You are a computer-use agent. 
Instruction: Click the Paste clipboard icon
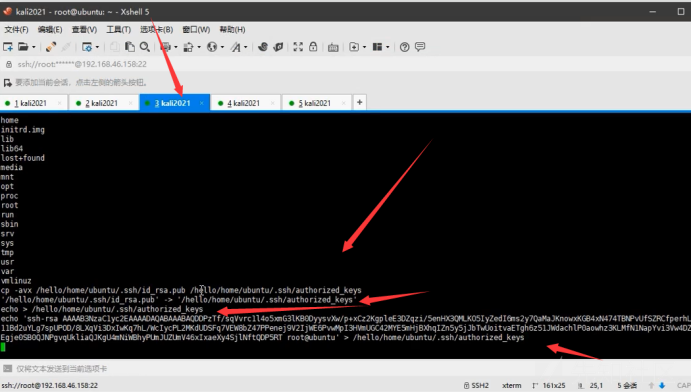tap(129, 47)
